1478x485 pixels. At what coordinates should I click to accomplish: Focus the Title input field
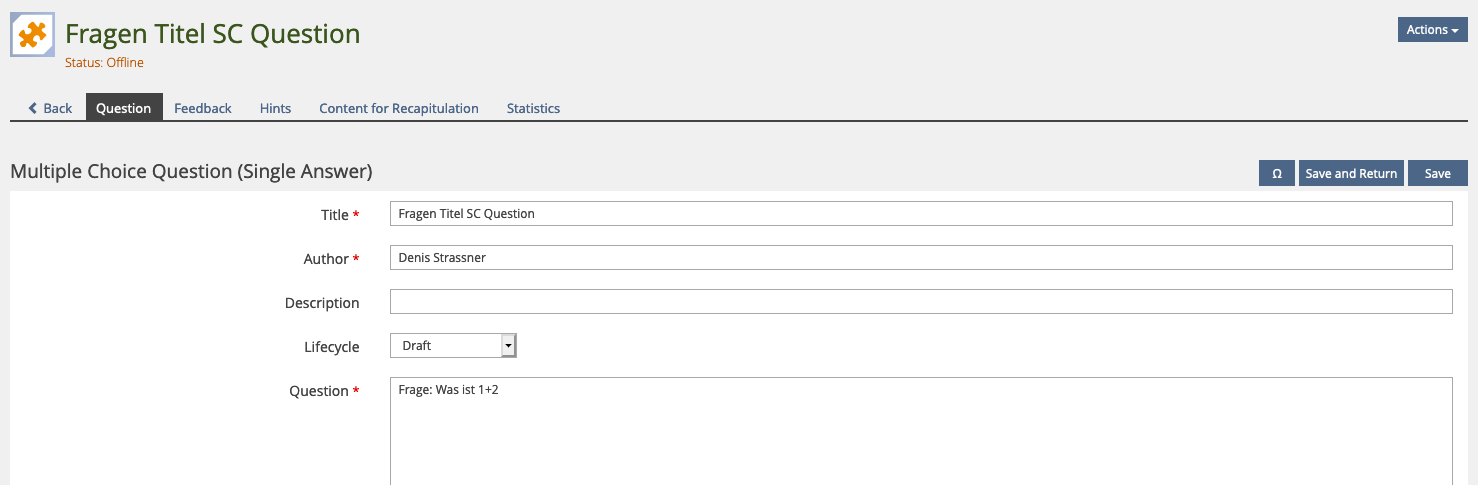tap(920, 214)
